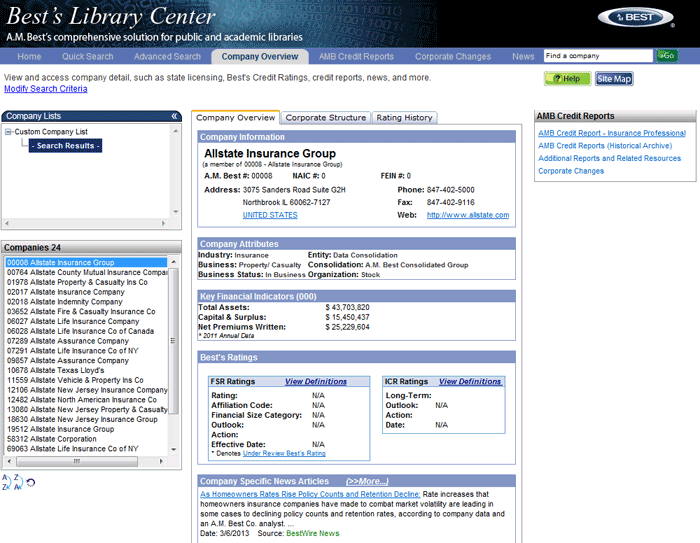Open Corporate Changes in the top navigation
Viewport: 700px width, 543px height.
click(x=453, y=56)
